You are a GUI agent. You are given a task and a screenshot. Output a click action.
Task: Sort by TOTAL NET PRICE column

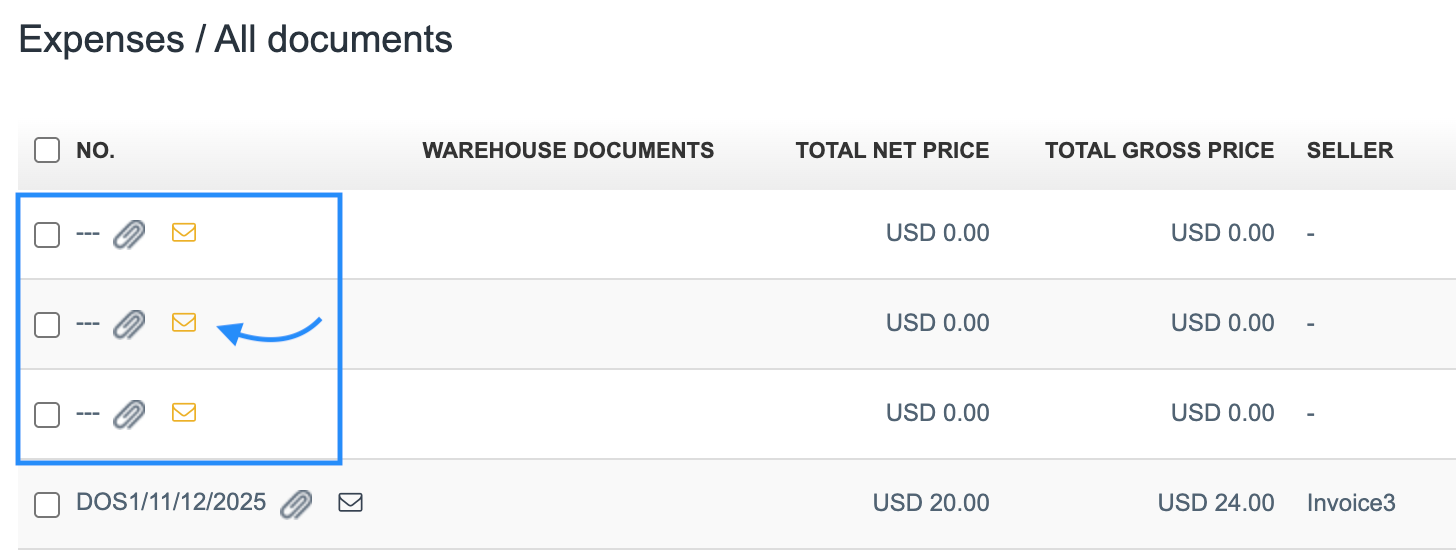(x=892, y=151)
